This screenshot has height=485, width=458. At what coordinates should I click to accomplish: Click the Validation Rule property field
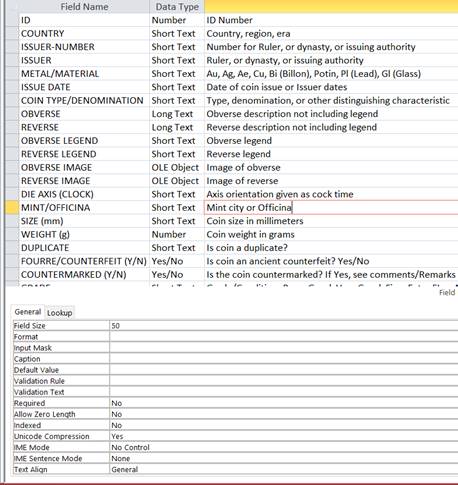283,381
